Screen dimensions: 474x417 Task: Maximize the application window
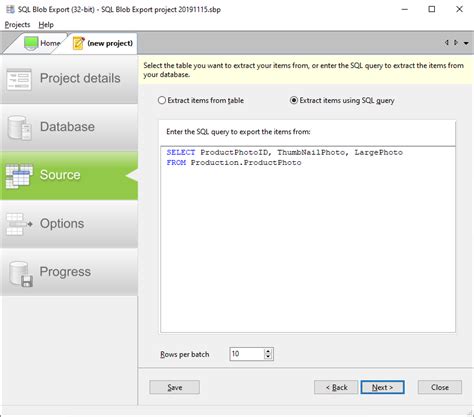coord(432,9)
